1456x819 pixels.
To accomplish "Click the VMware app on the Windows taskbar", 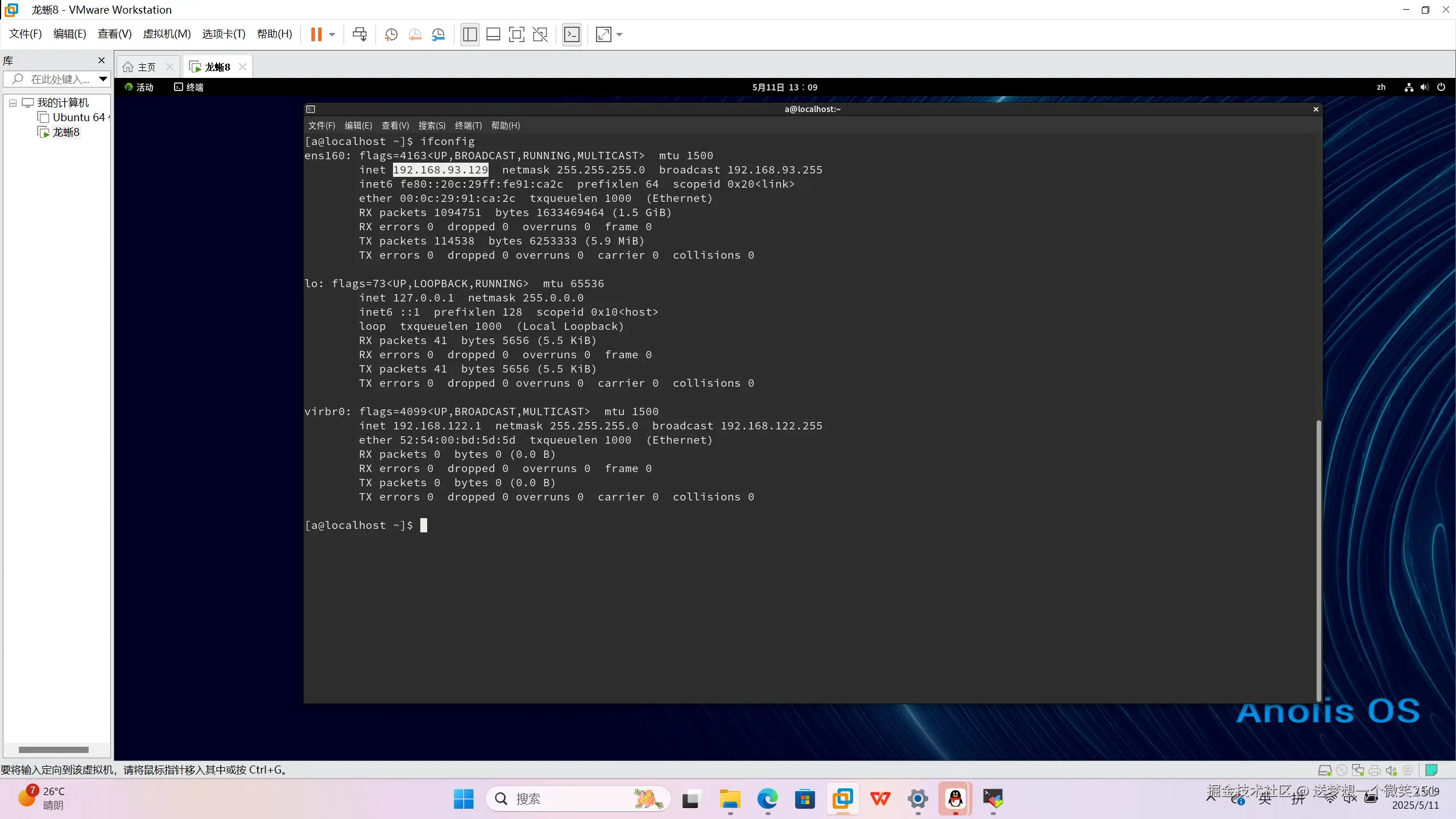I will [x=842, y=799].
